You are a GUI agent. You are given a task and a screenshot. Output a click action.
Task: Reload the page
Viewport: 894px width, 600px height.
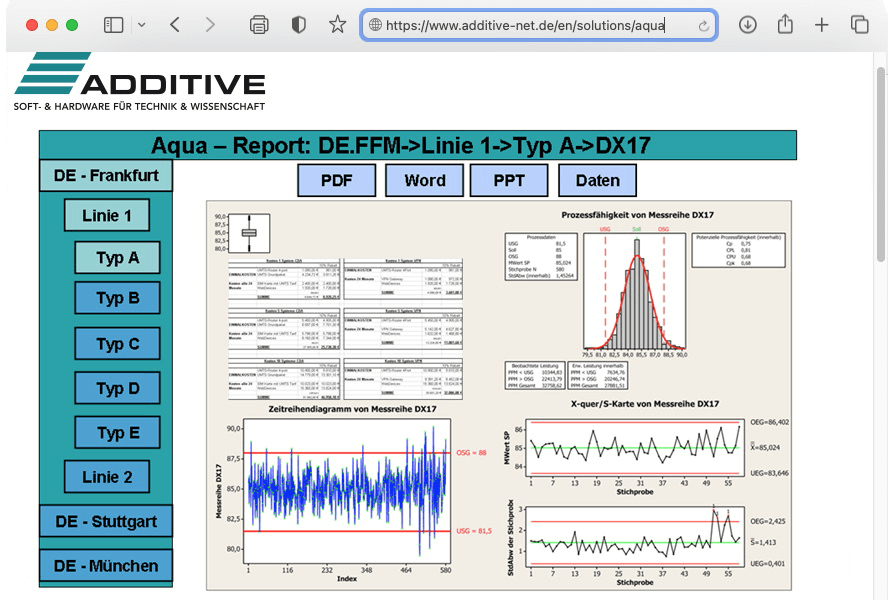704,26
